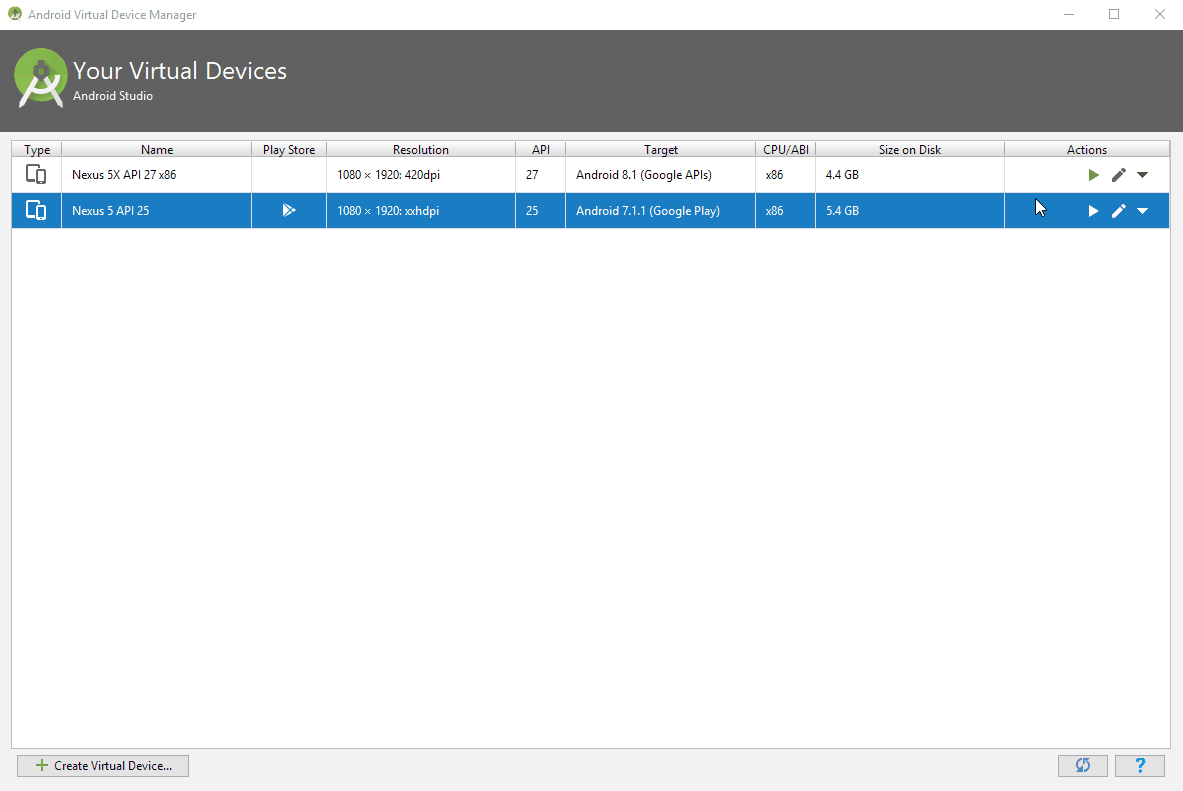Edit the Nexus 5 API 25 device

pyautogui.click(x=1118, y=211)
